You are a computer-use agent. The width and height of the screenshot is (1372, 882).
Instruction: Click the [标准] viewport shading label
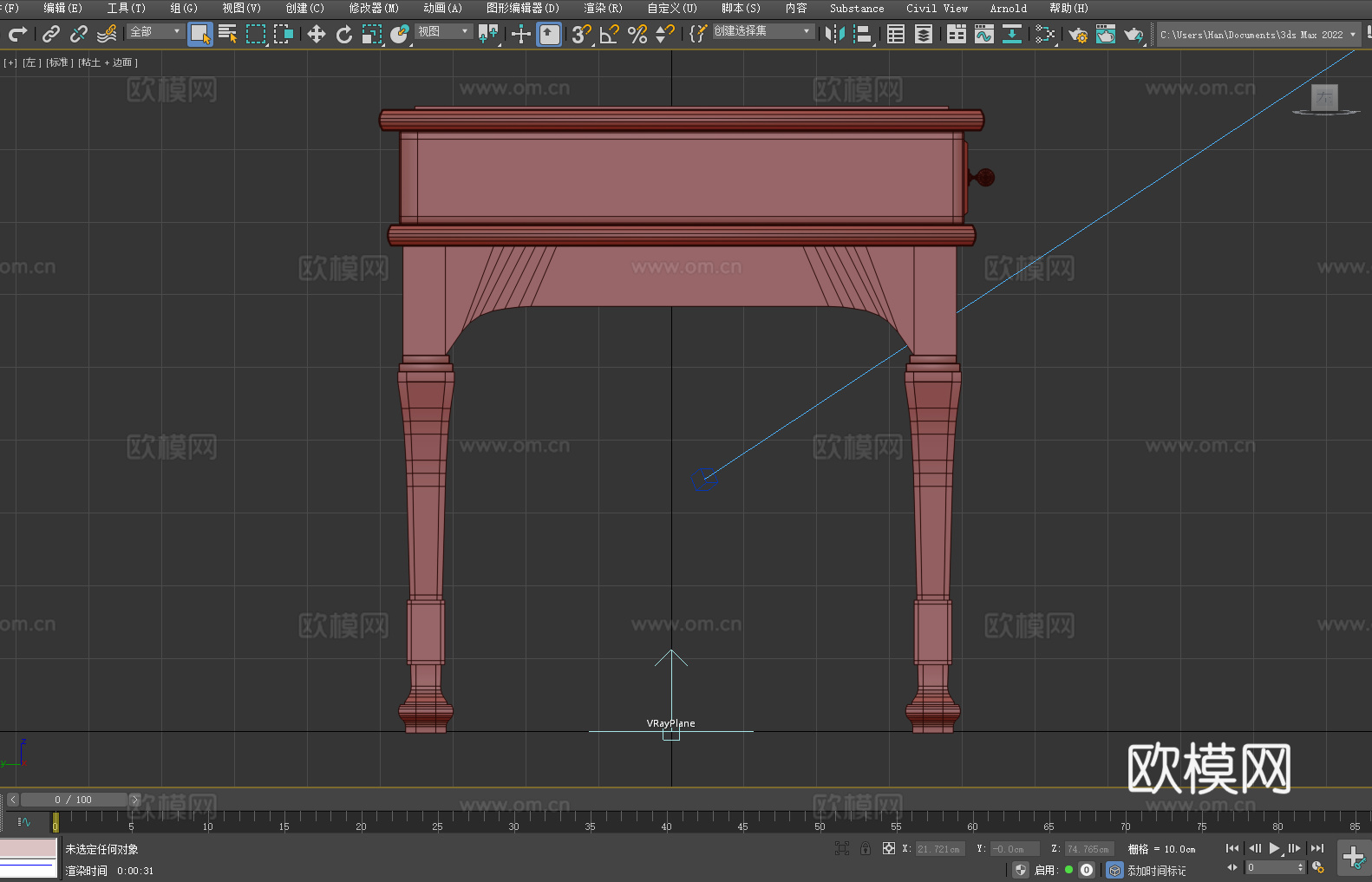59,62
